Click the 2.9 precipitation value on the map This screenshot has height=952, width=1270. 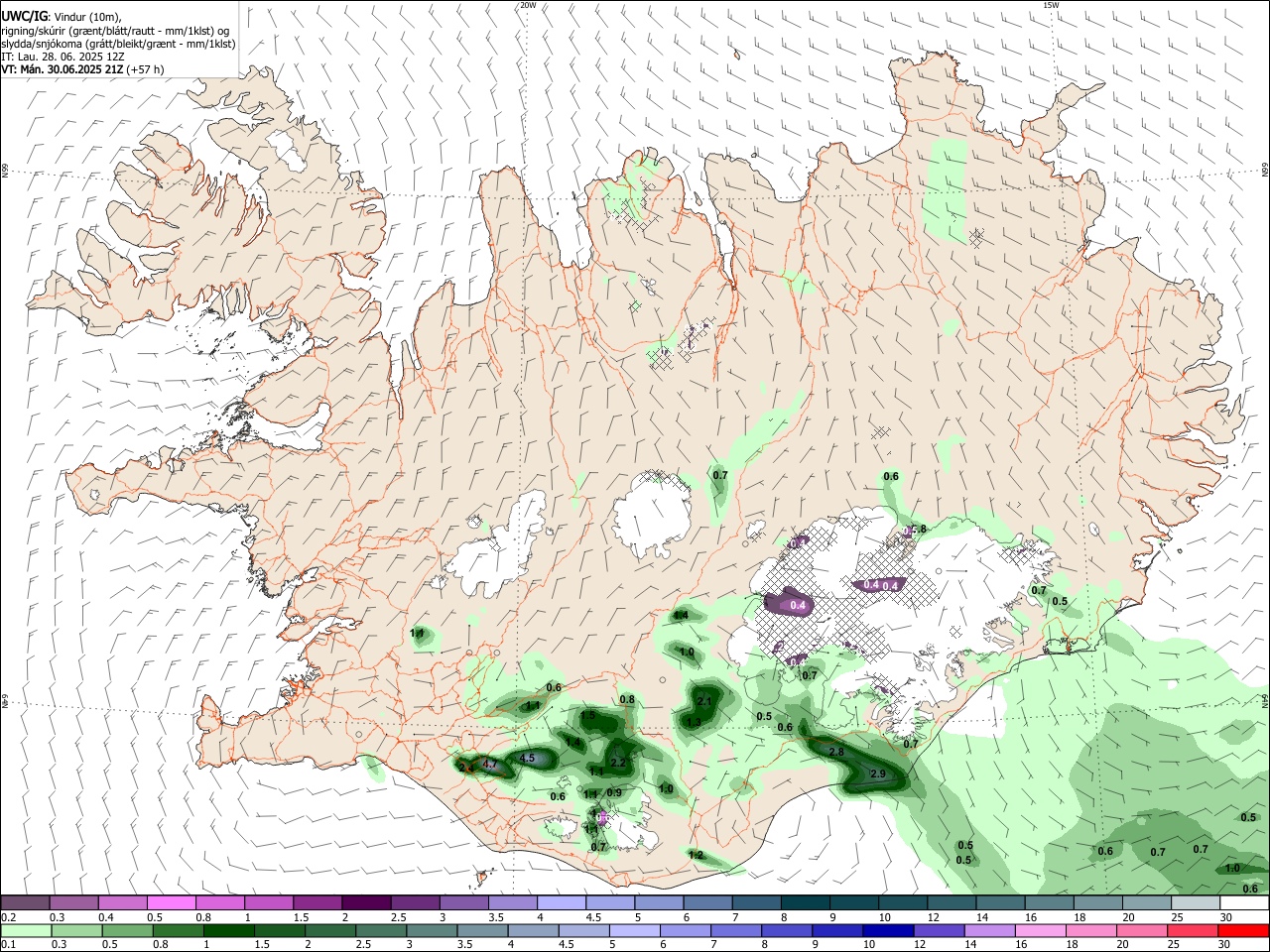tap(877, 773)
